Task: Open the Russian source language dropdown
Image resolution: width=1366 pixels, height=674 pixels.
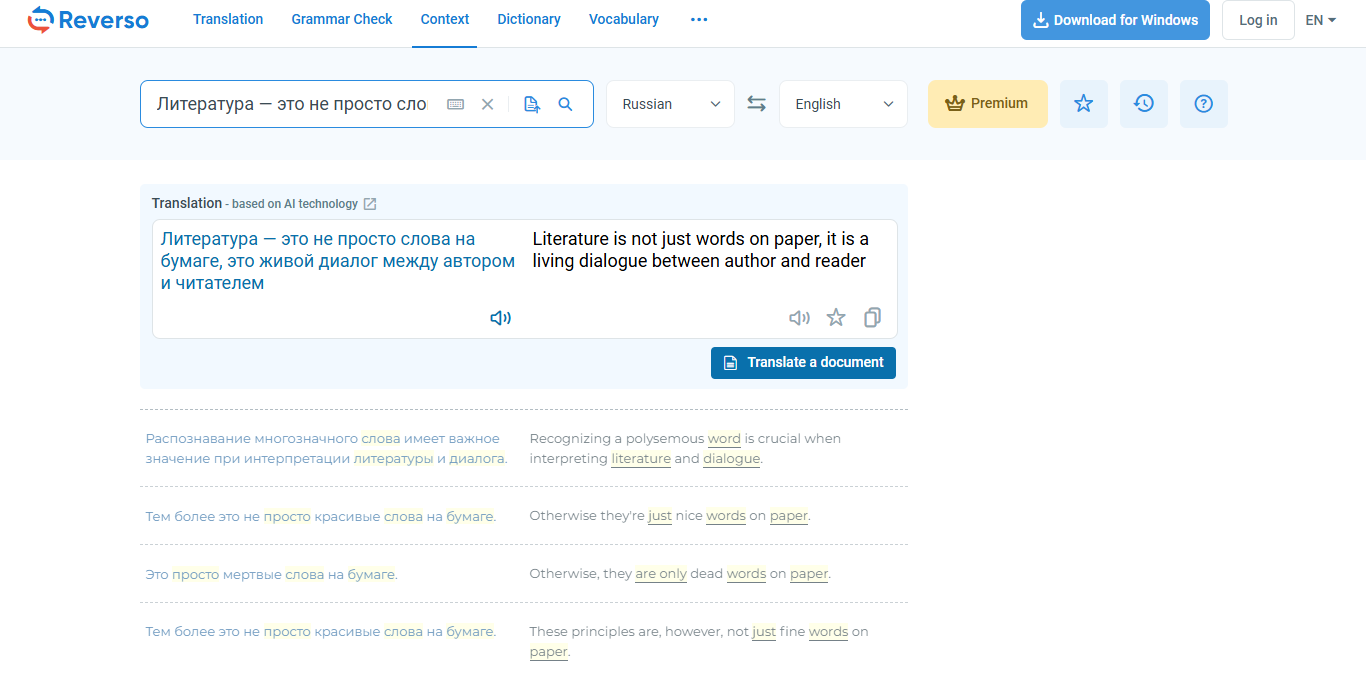Action: coord(670,104)
